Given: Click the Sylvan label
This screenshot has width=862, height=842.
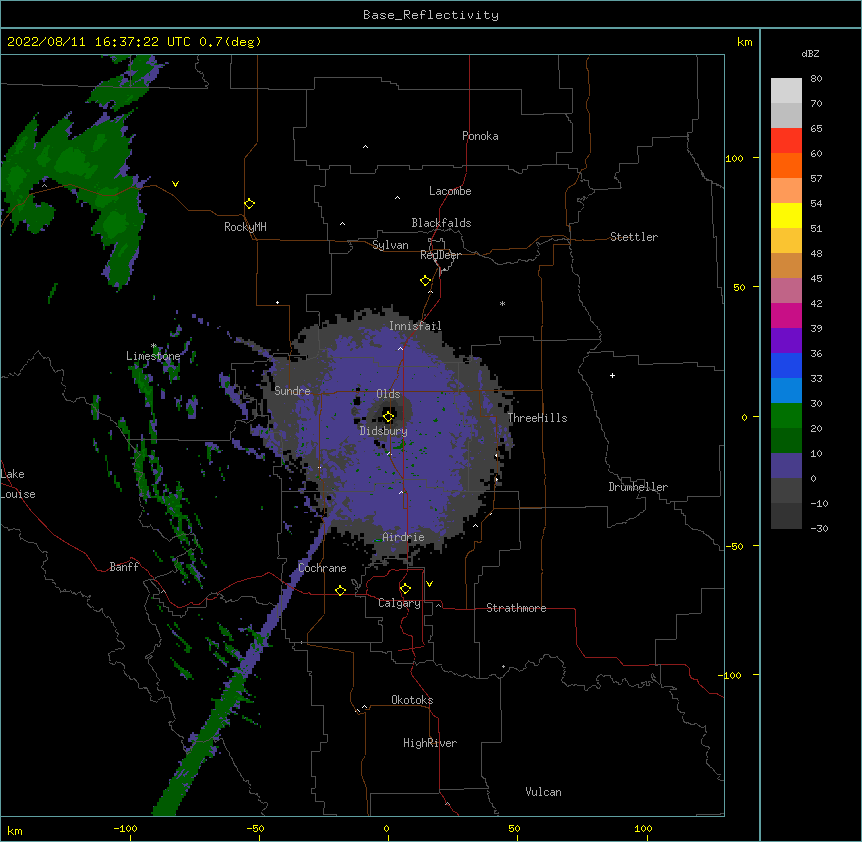Looking at the screenshot, I should [390, 245].
